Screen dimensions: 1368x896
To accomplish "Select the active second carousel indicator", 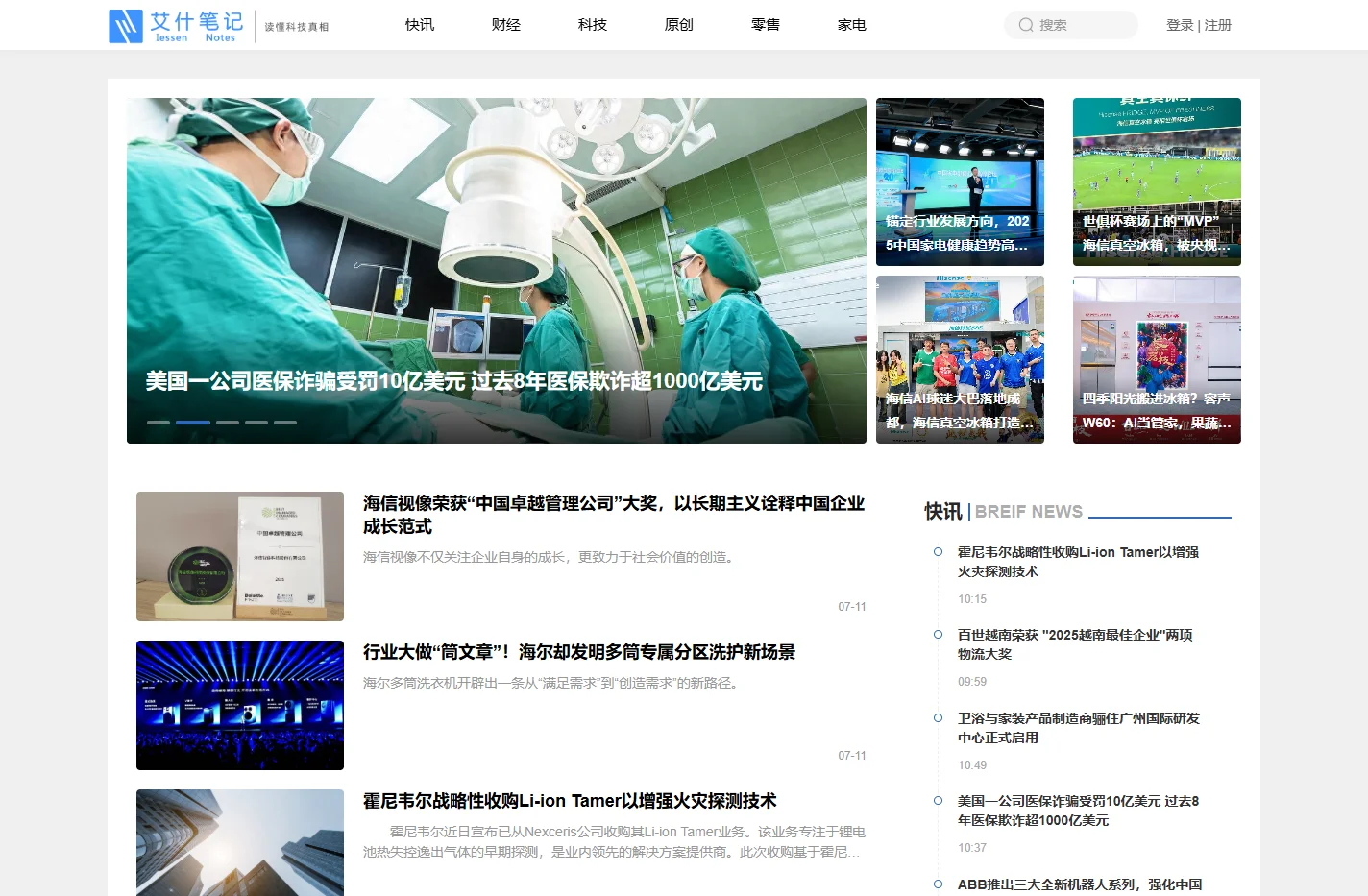I will coord(193,423).
